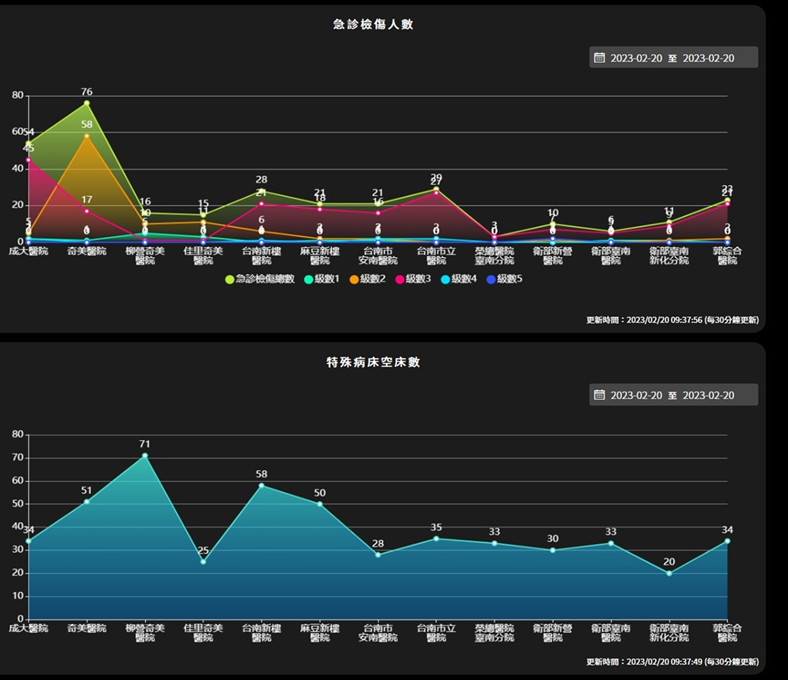Viewport: 789px width, 684px height.
Task: Select the 51 bed point at 奇美醫院
Action: tap(87, 502)
